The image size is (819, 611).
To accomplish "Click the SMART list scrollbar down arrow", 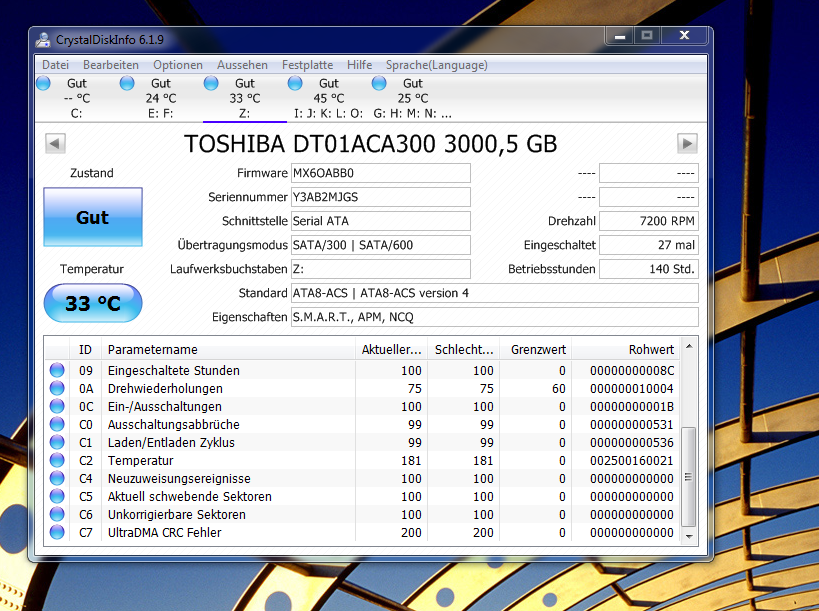I will 689,536.
